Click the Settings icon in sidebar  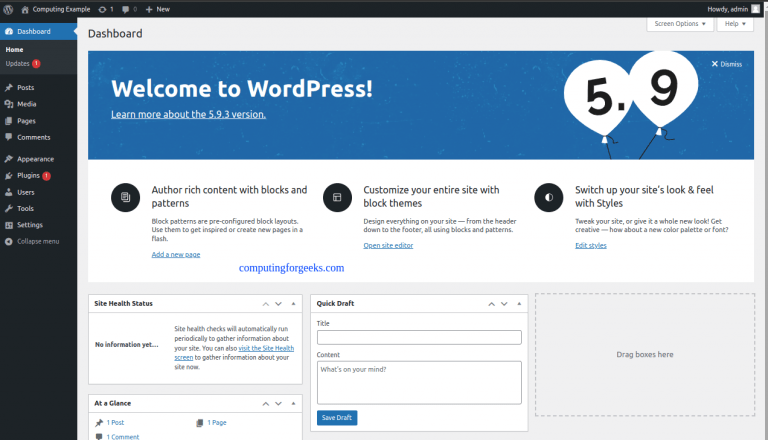click(x=9, y=225)
